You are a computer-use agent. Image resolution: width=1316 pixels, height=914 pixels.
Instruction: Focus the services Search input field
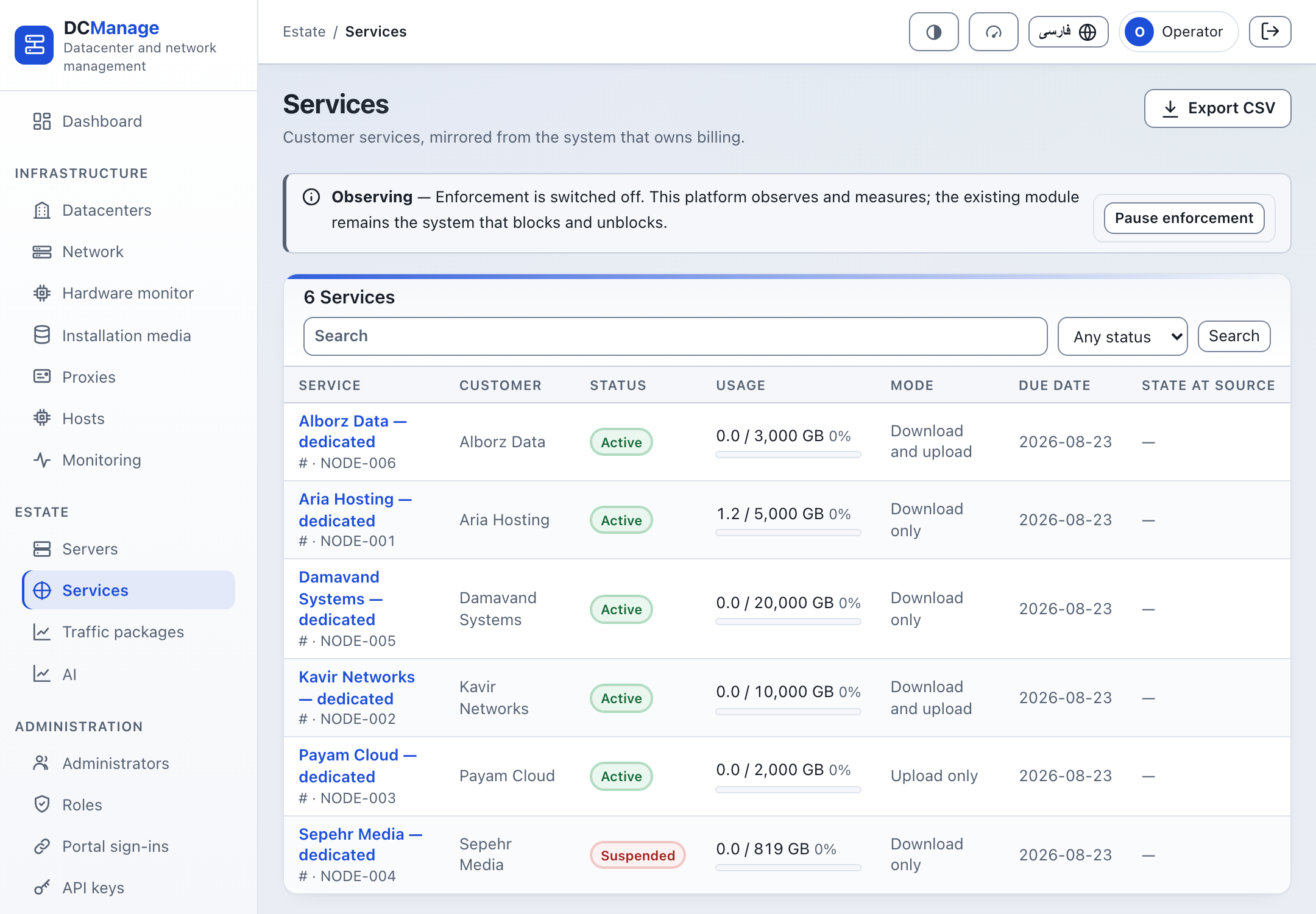click(675, 336)
